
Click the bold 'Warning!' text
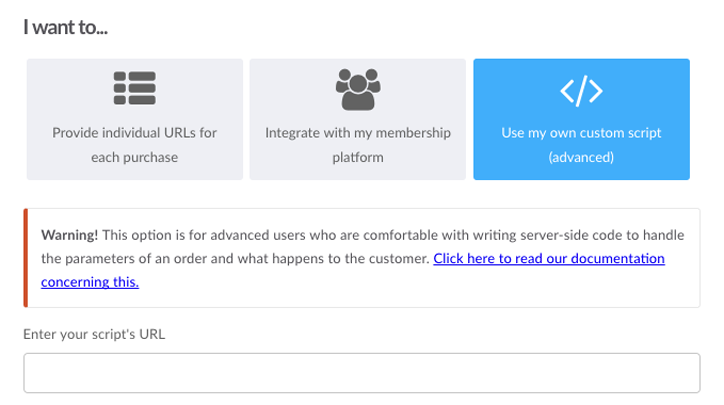(x=69, y=235)
